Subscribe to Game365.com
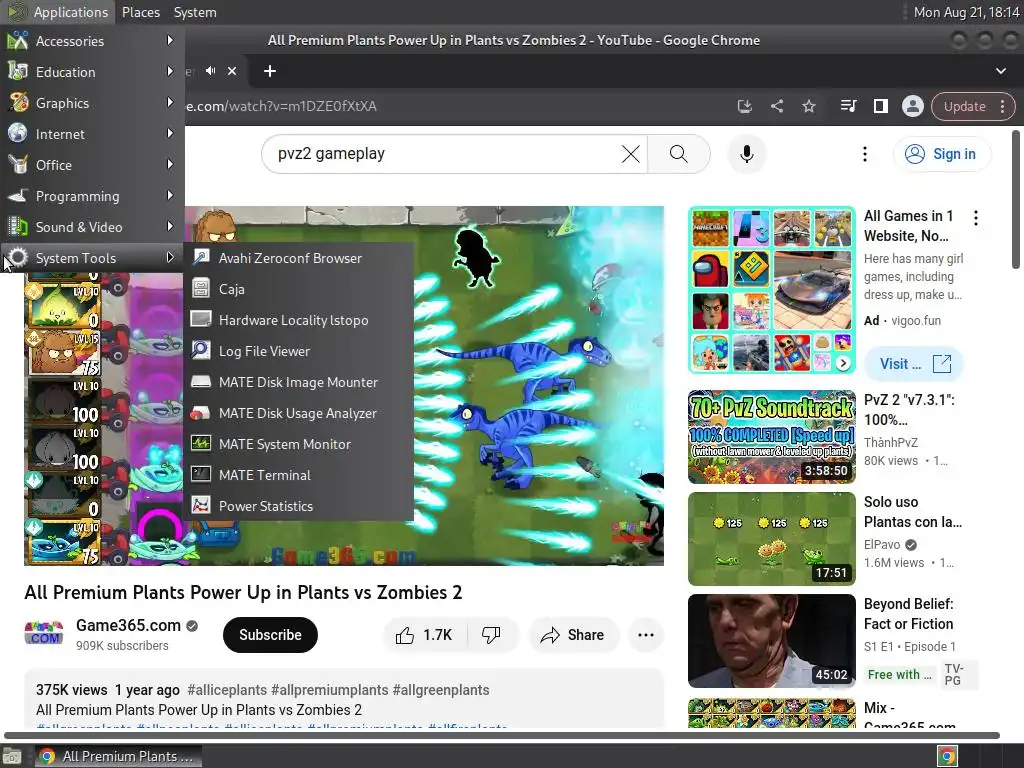 [270, 635]
